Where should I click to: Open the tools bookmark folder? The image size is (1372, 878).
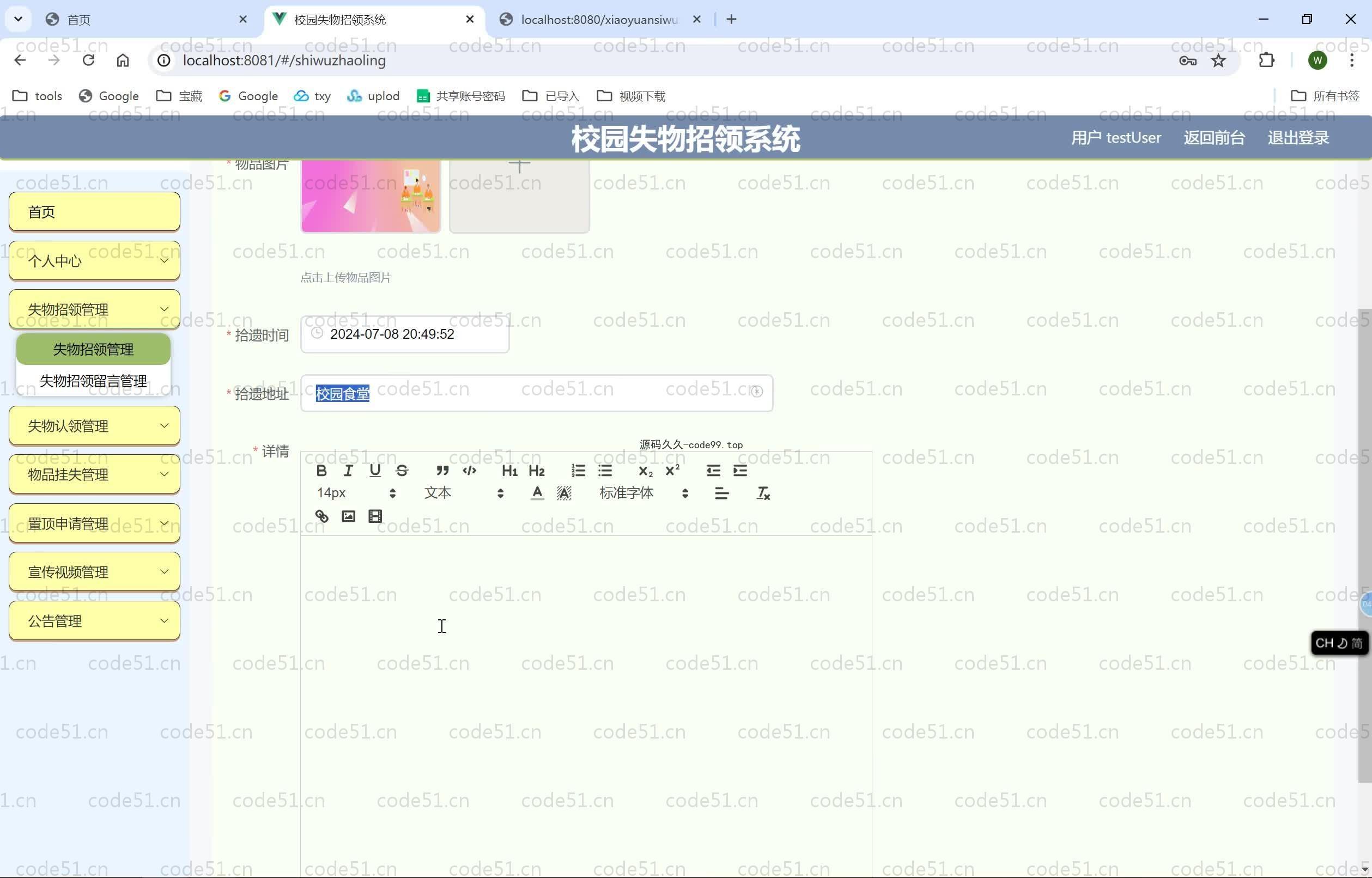(x=38, y=96)
